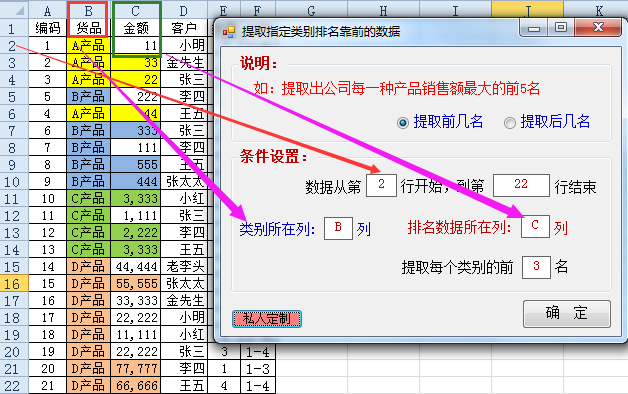Click the yellow A产品 cell in row 2
The width and height of the screenshot is (628, 394).
[89, 45]
